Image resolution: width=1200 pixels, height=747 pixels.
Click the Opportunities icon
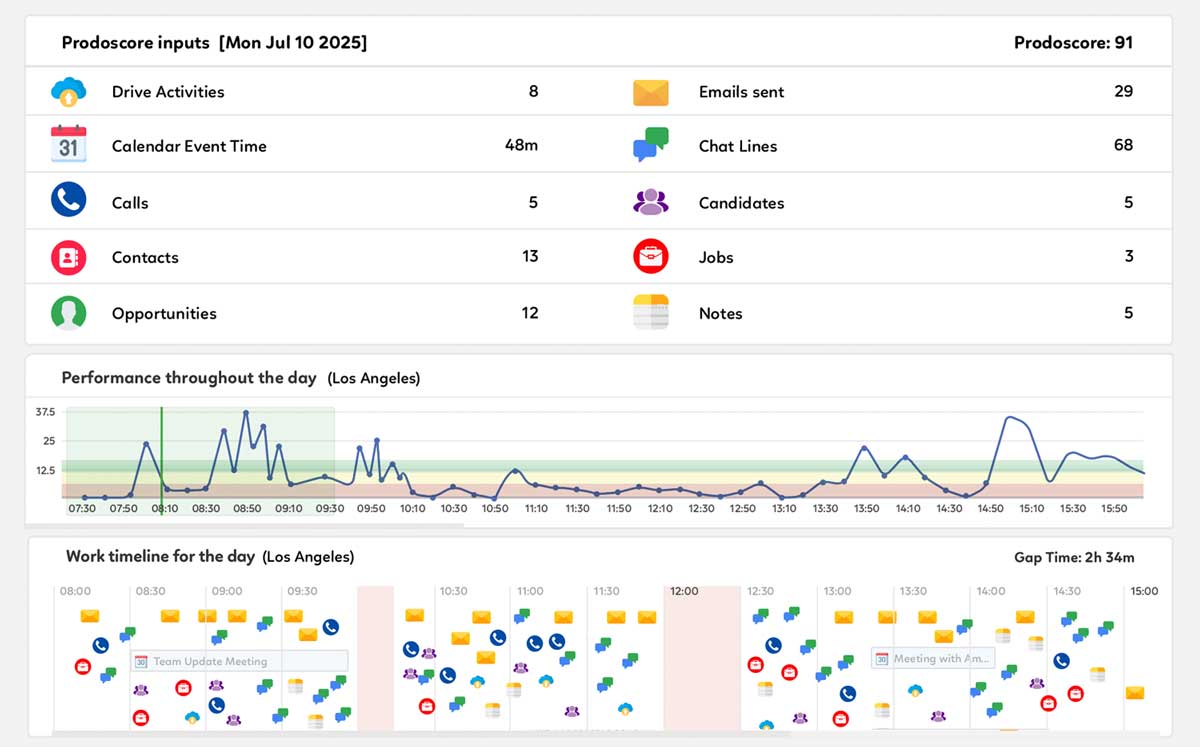pyautogui.click(x=69, y=312)
